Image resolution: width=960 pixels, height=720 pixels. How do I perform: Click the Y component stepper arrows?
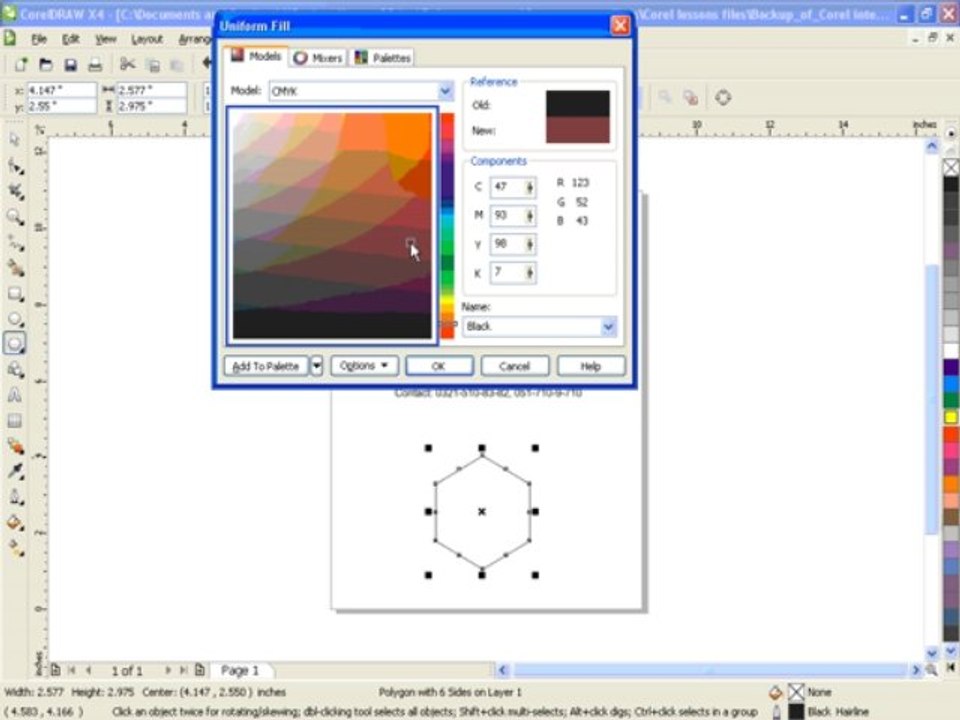(x=530, y=244)
